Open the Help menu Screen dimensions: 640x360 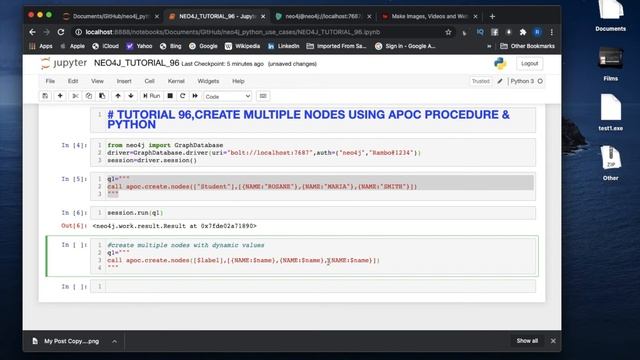238,81
